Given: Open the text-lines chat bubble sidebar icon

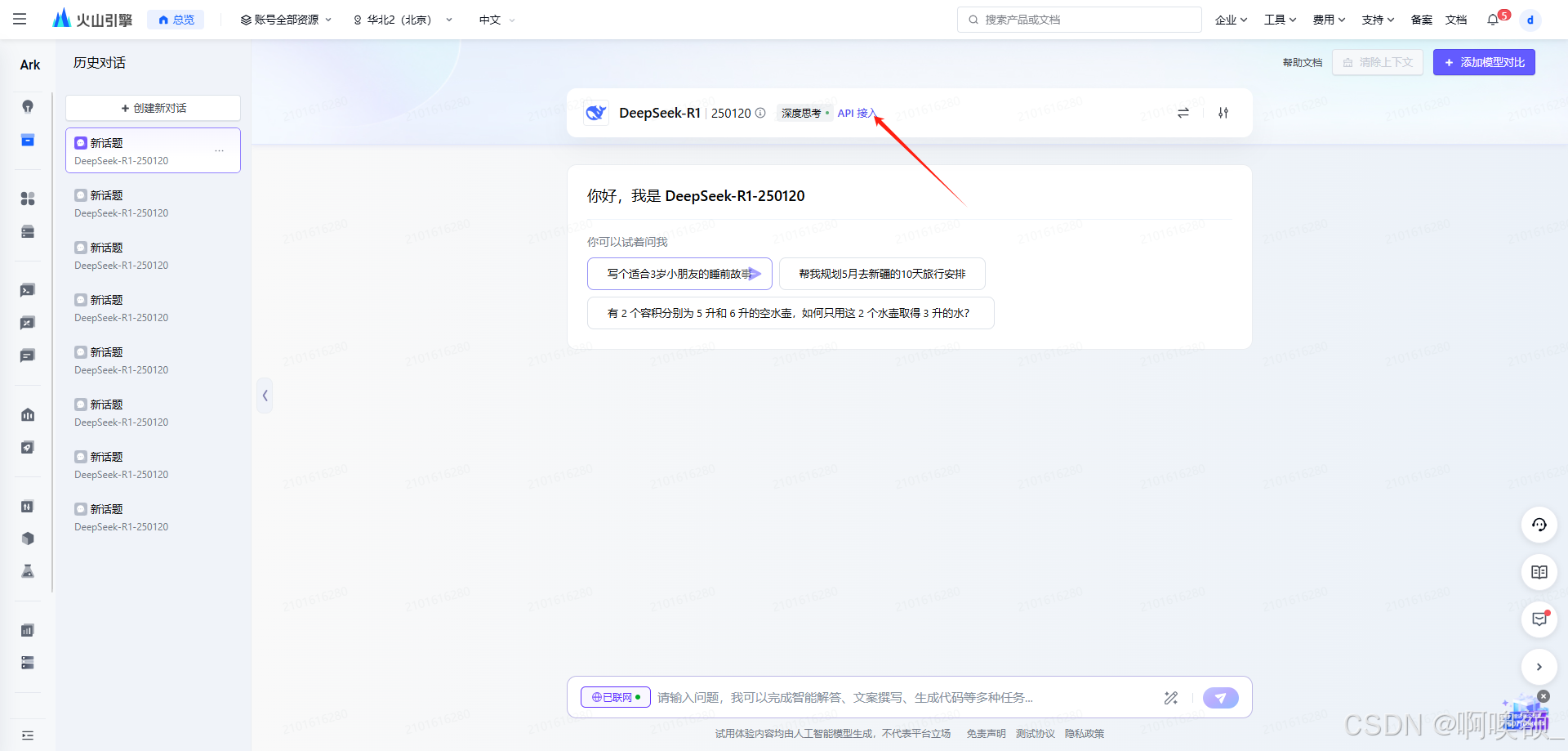Looking at the screenshot, I should pyautogui.click(x=28, y=355).
